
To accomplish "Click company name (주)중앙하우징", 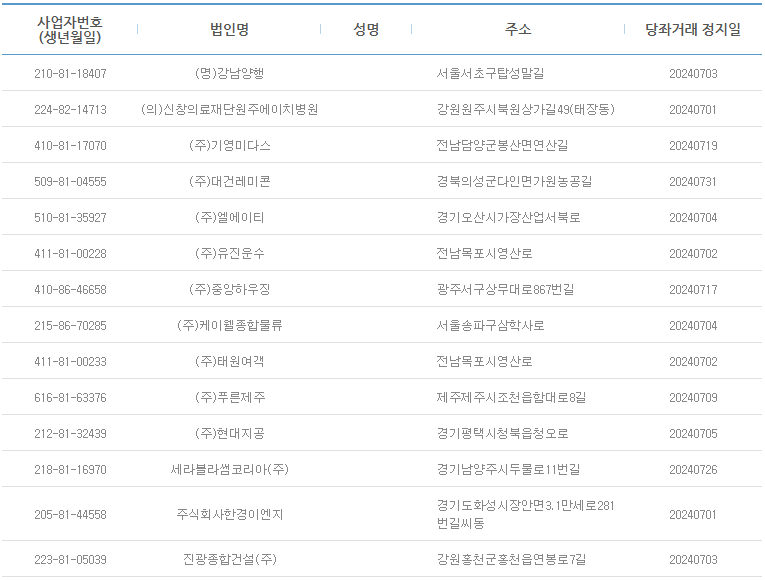I will click(229, 290).
